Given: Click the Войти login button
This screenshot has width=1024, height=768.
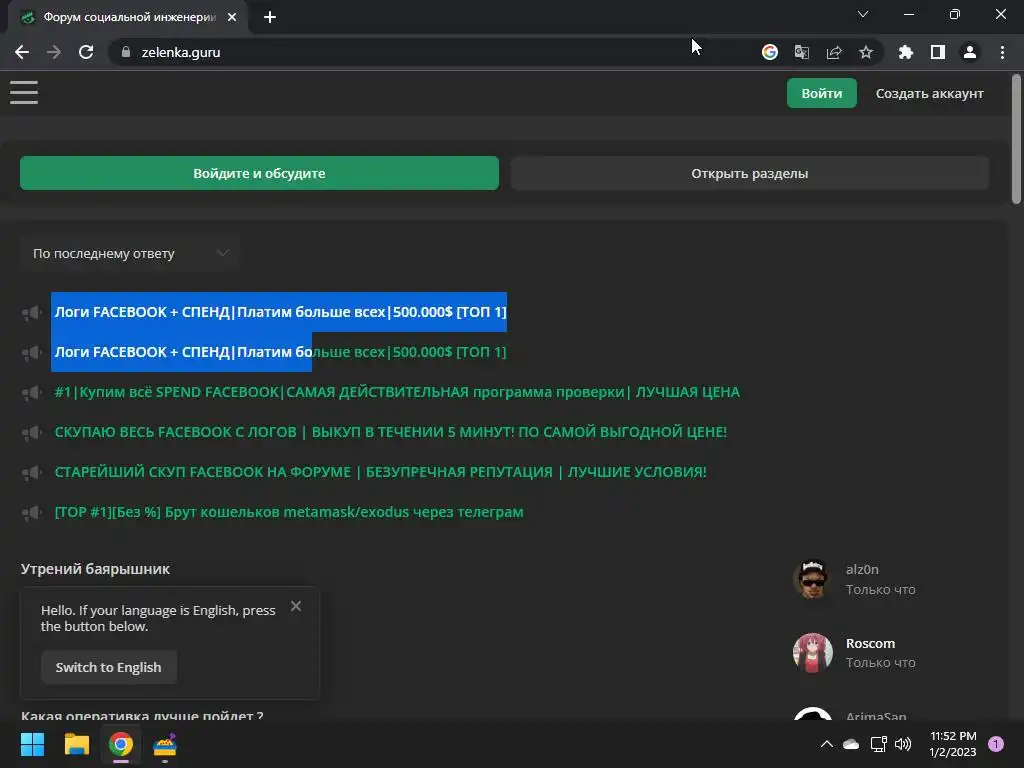Looking at the screenshot, I should click(822, 93).
